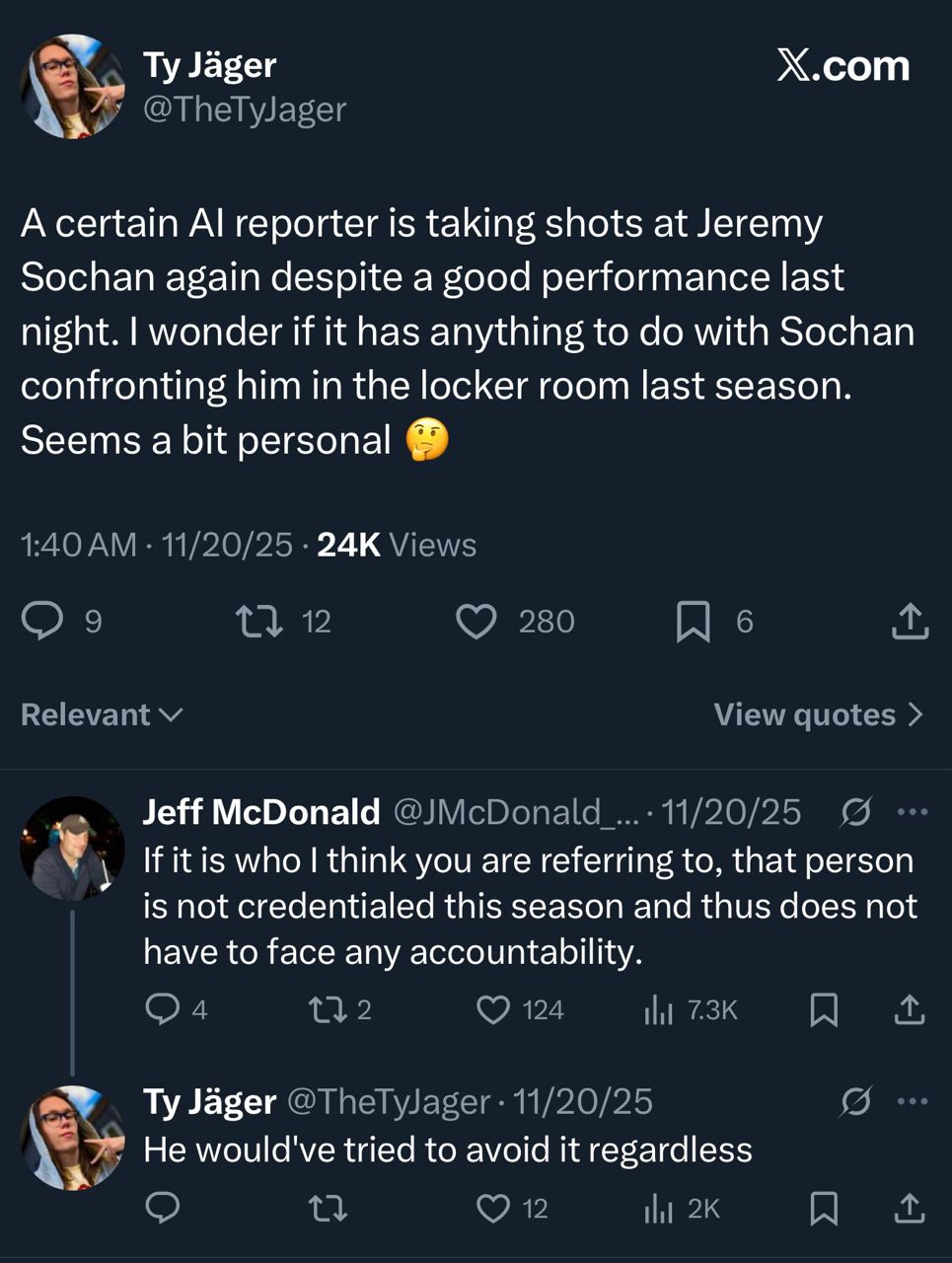Like Ty Jäger's reply with 12 likes

pos(493,1208)
